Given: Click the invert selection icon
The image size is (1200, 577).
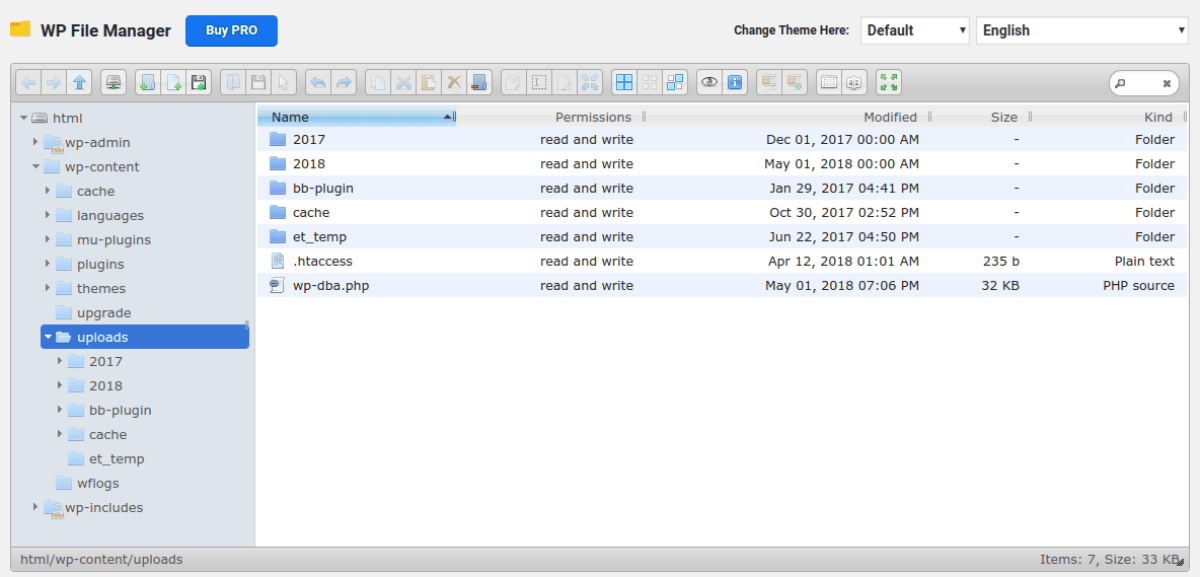Looking at the screenshot, I should pyautogui.click(x=674, y=83).
